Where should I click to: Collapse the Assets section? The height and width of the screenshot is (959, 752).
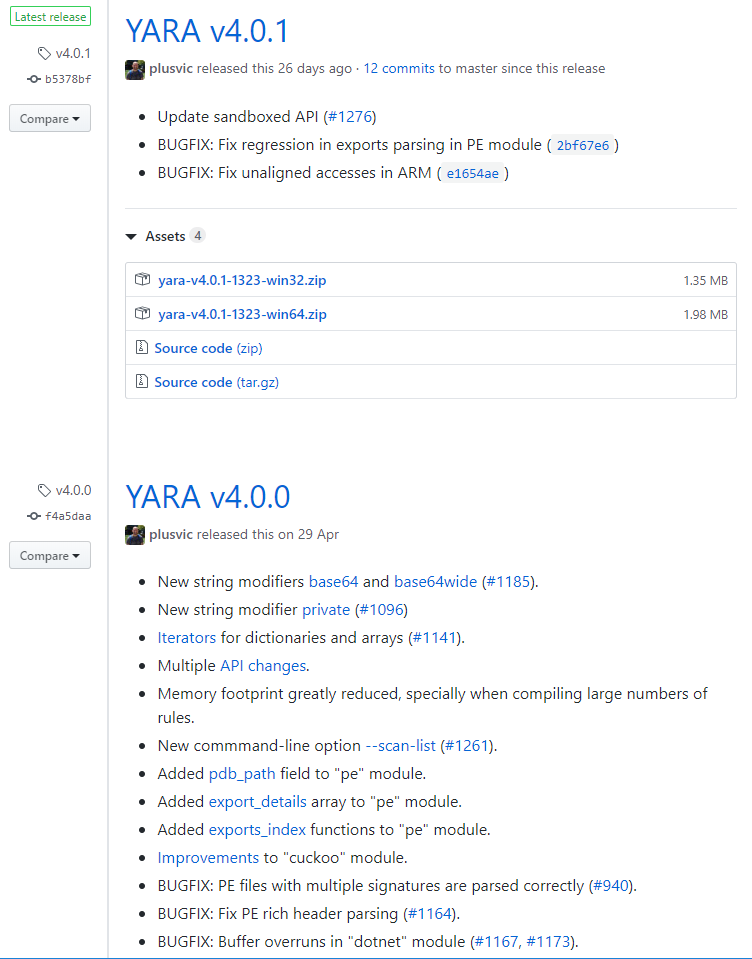pyautogui.click(x=131, y=237)
